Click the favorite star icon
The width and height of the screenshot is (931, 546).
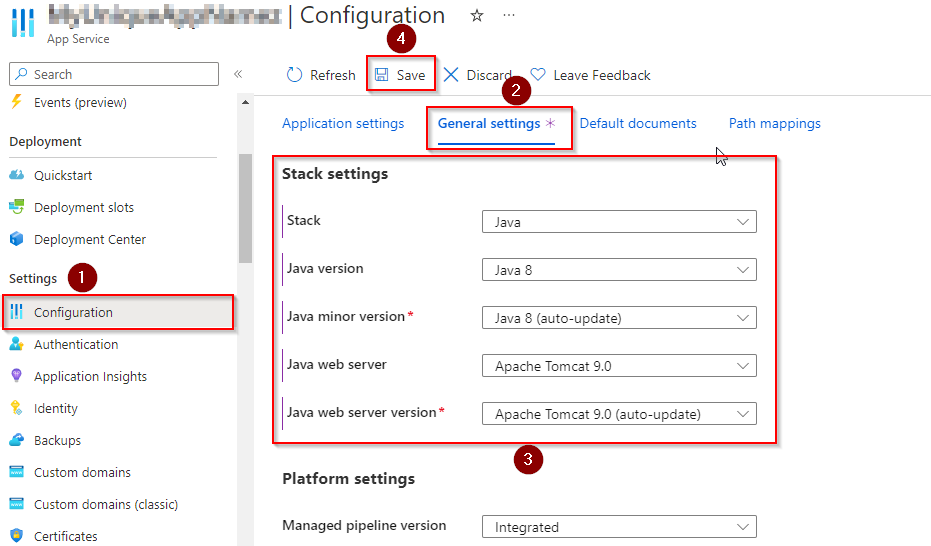point(477,16)
